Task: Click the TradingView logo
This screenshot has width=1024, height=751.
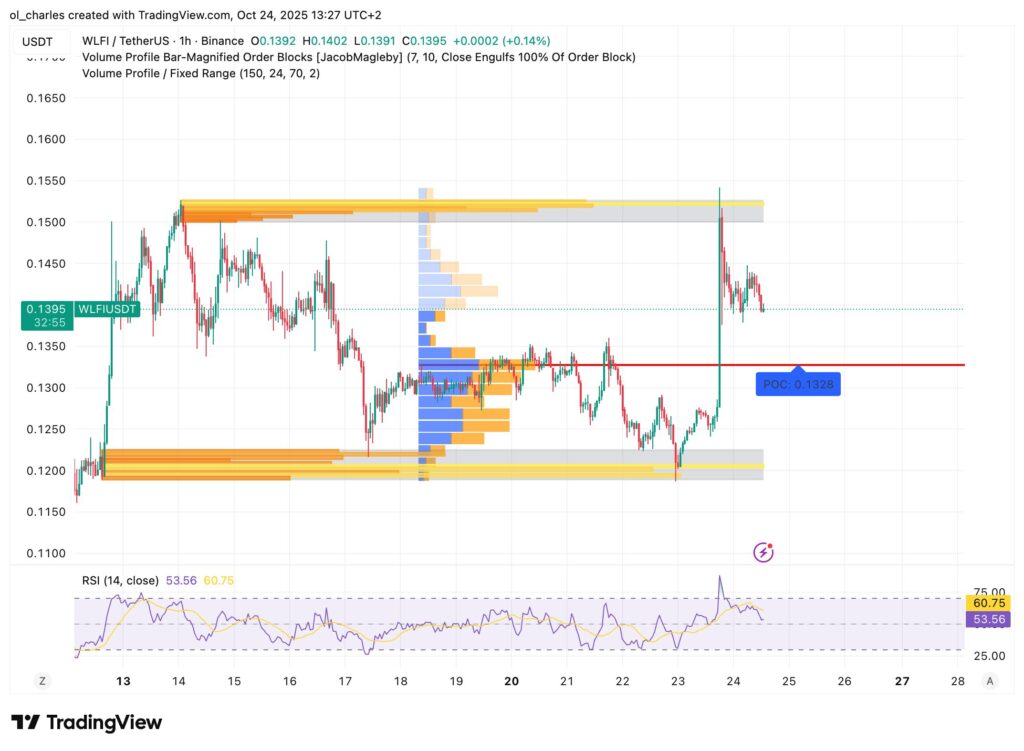Action: [x=86, y=722]
